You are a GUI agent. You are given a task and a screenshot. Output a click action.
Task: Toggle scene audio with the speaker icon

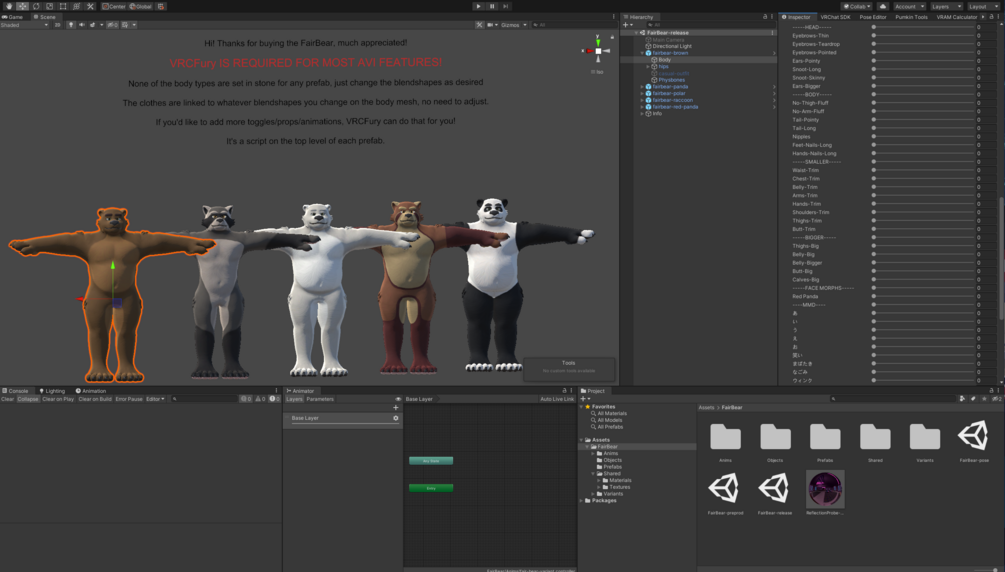[81, 24]
